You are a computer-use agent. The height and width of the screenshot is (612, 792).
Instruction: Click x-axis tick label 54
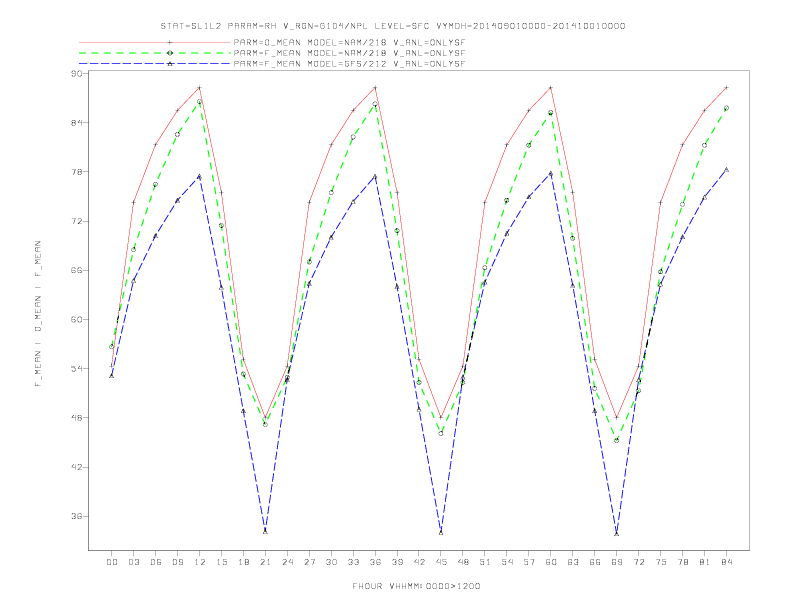pyautogui.click(x=507, y=562)
